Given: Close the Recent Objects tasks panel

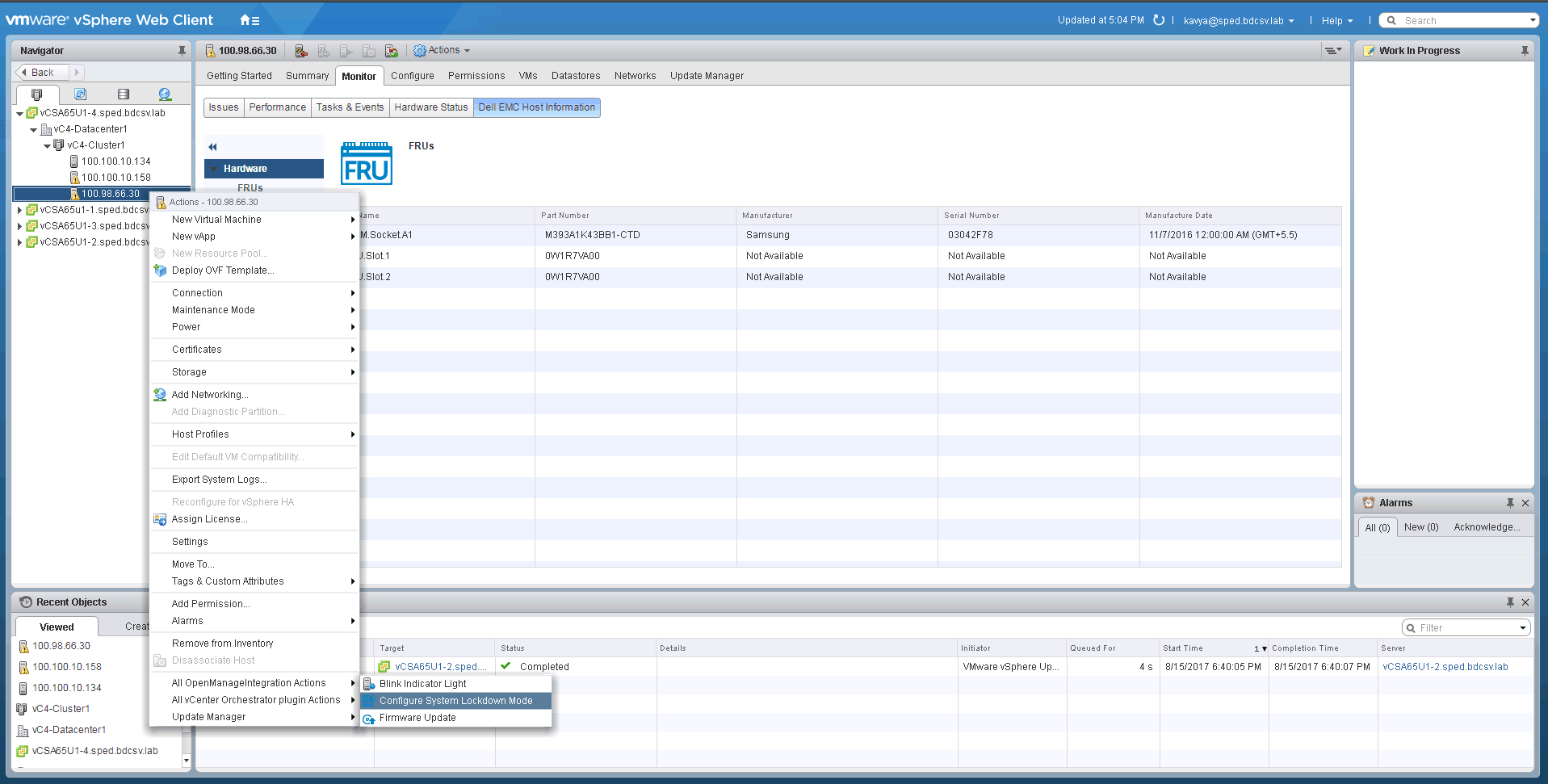Looking at the screenshot, I should [1525, 602].
